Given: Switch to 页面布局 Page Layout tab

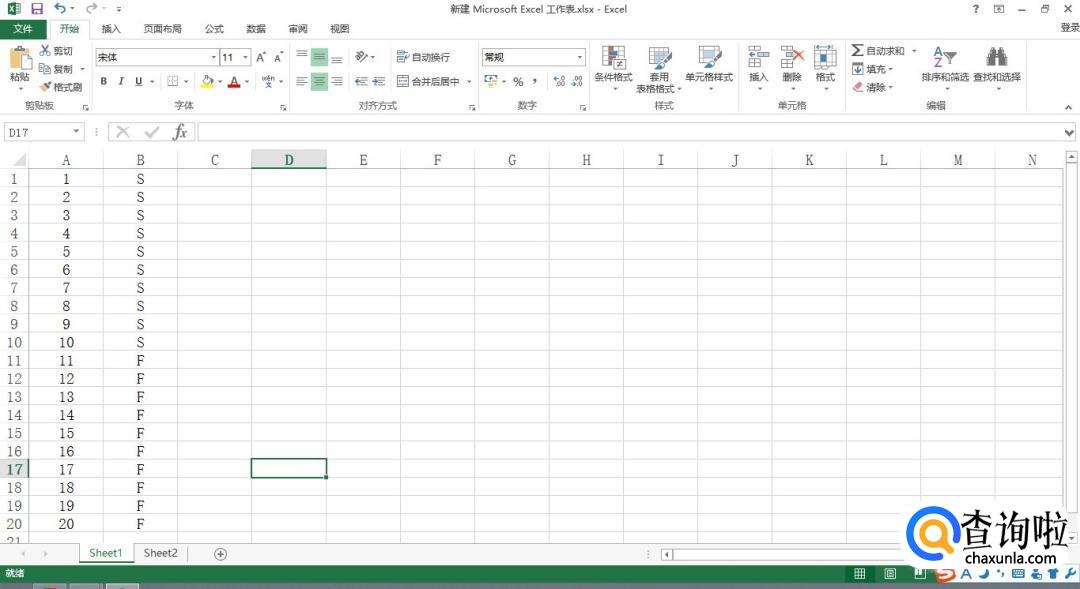Looking at the screenshot, I should (x=163, y=29).
